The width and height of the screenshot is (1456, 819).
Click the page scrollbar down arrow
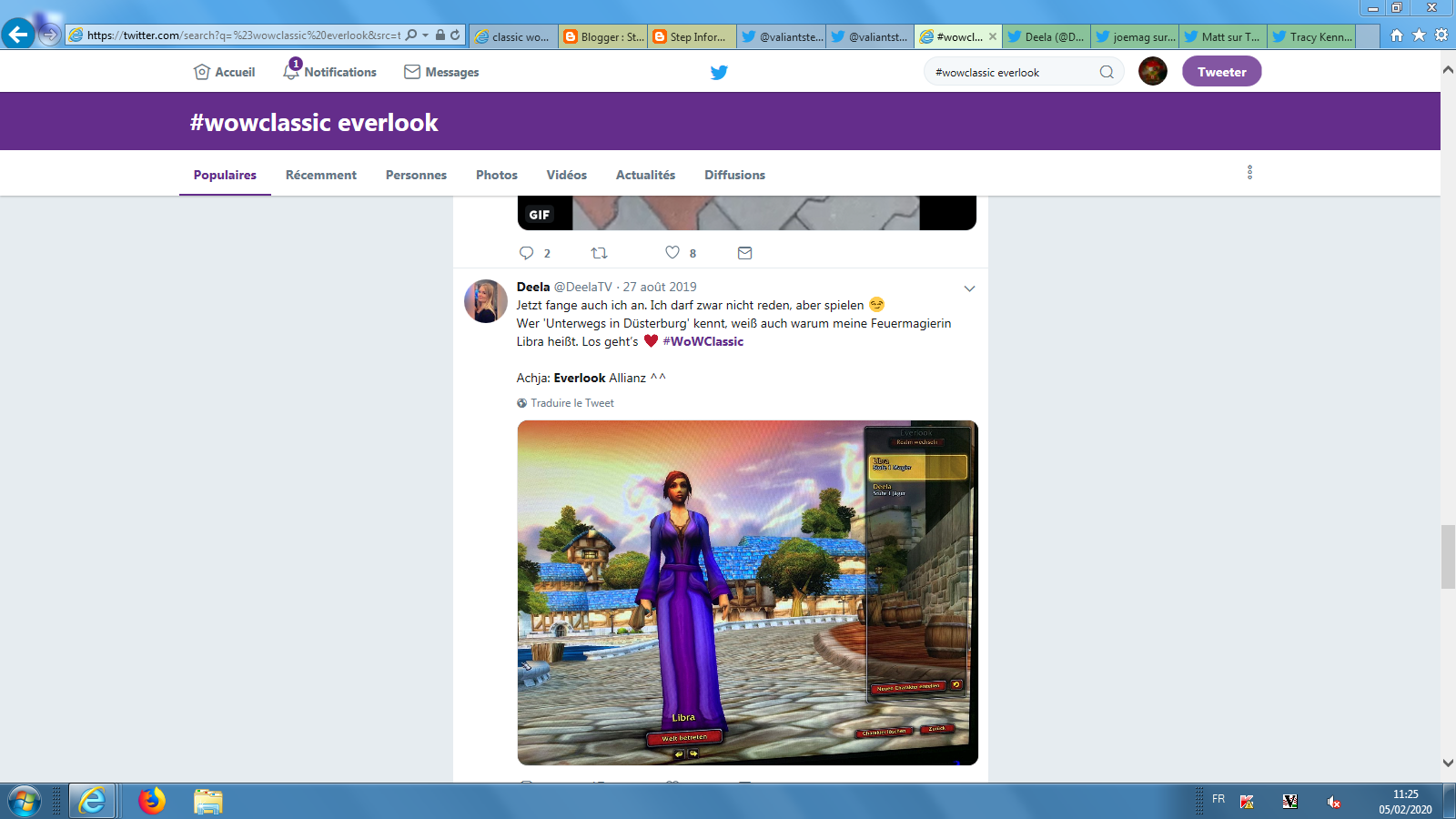1448,763
